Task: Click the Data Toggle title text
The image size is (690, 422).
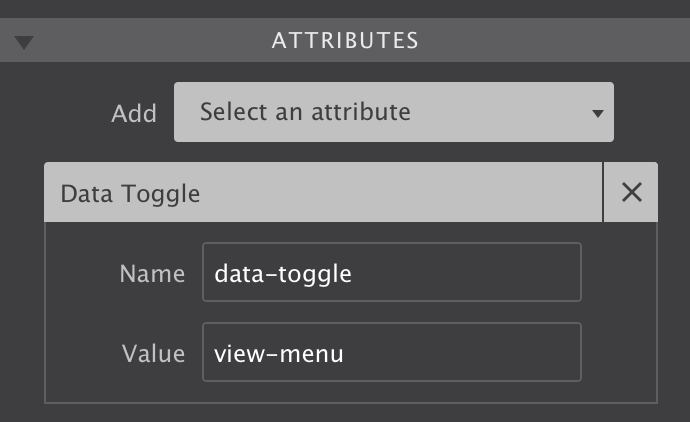Action: 130,194
